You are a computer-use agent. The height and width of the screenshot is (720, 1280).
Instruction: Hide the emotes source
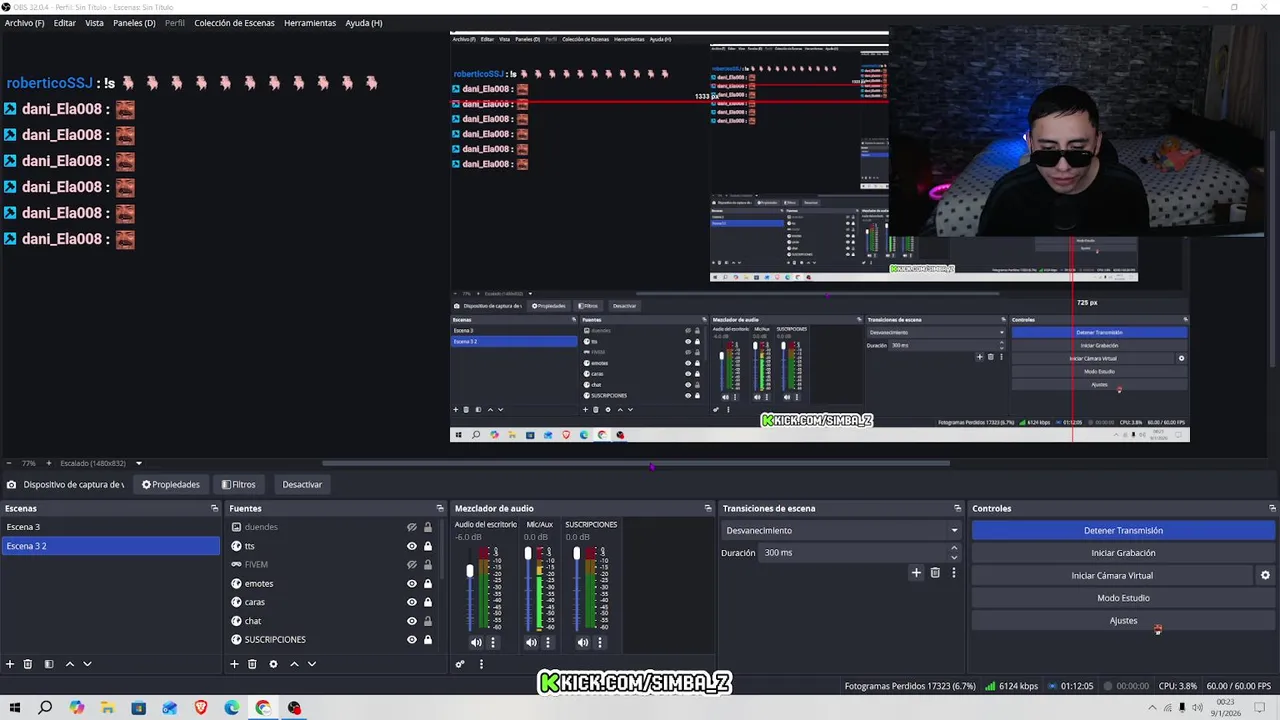[411, 583]
